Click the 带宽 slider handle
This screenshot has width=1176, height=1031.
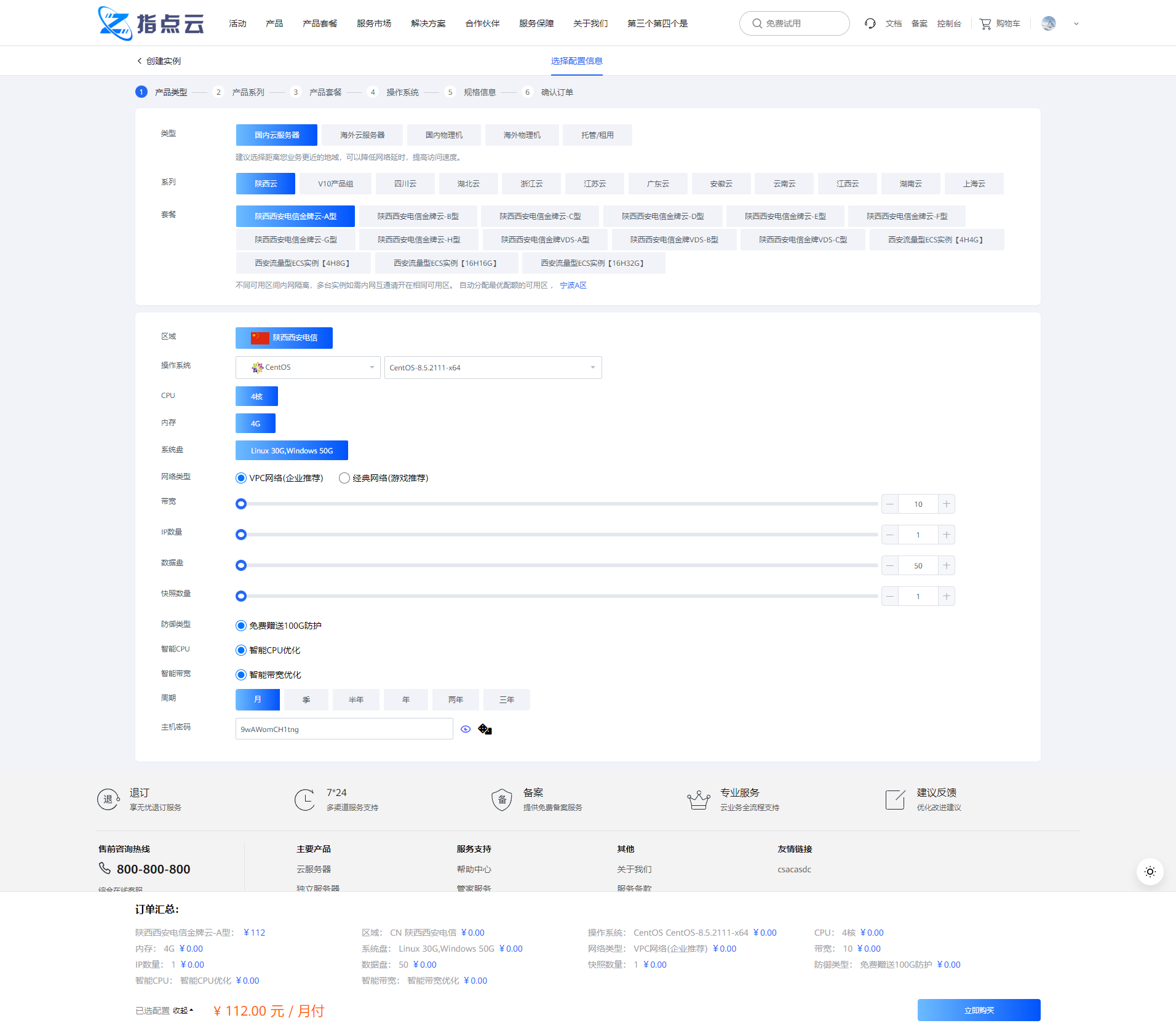coord(241,504)
